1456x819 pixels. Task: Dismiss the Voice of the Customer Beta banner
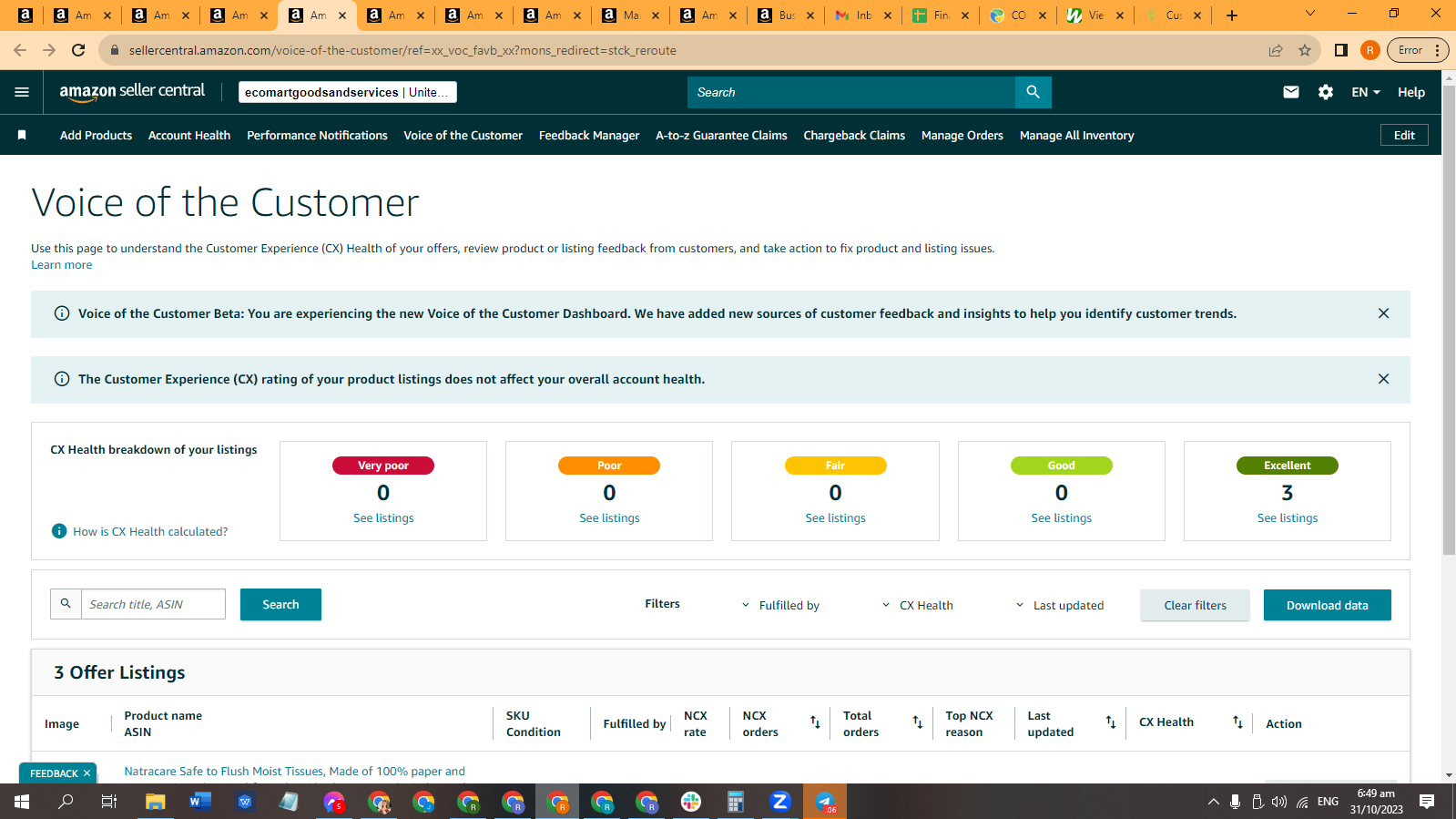1383,313
